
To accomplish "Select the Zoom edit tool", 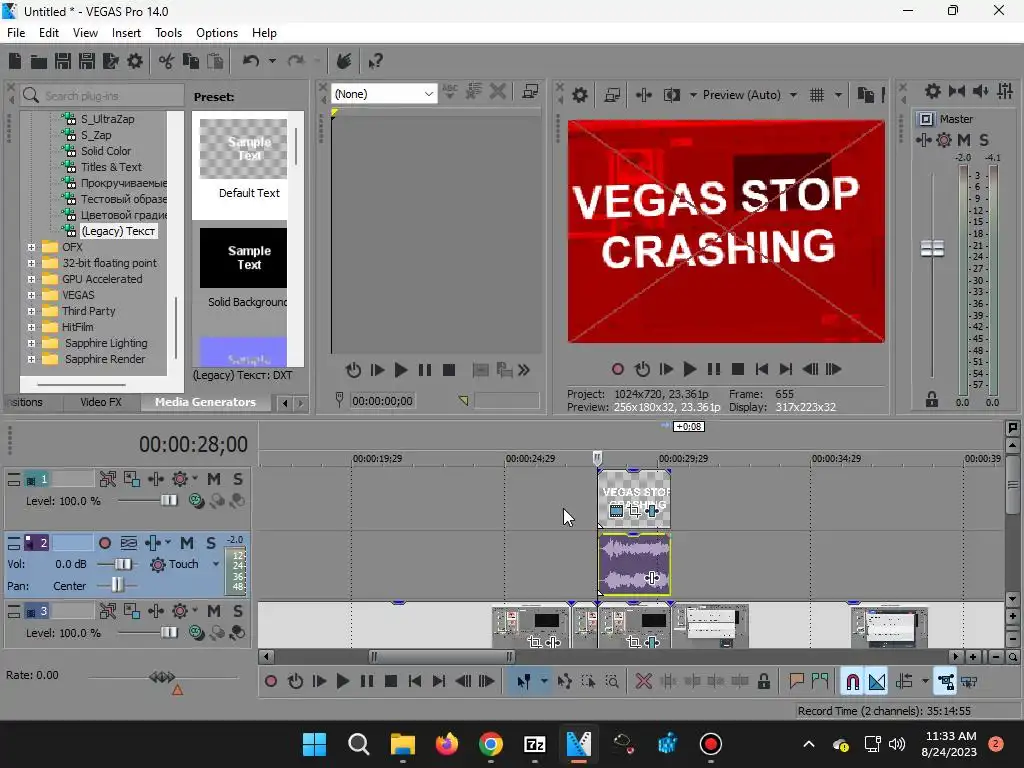I will (x=612, y=682).
